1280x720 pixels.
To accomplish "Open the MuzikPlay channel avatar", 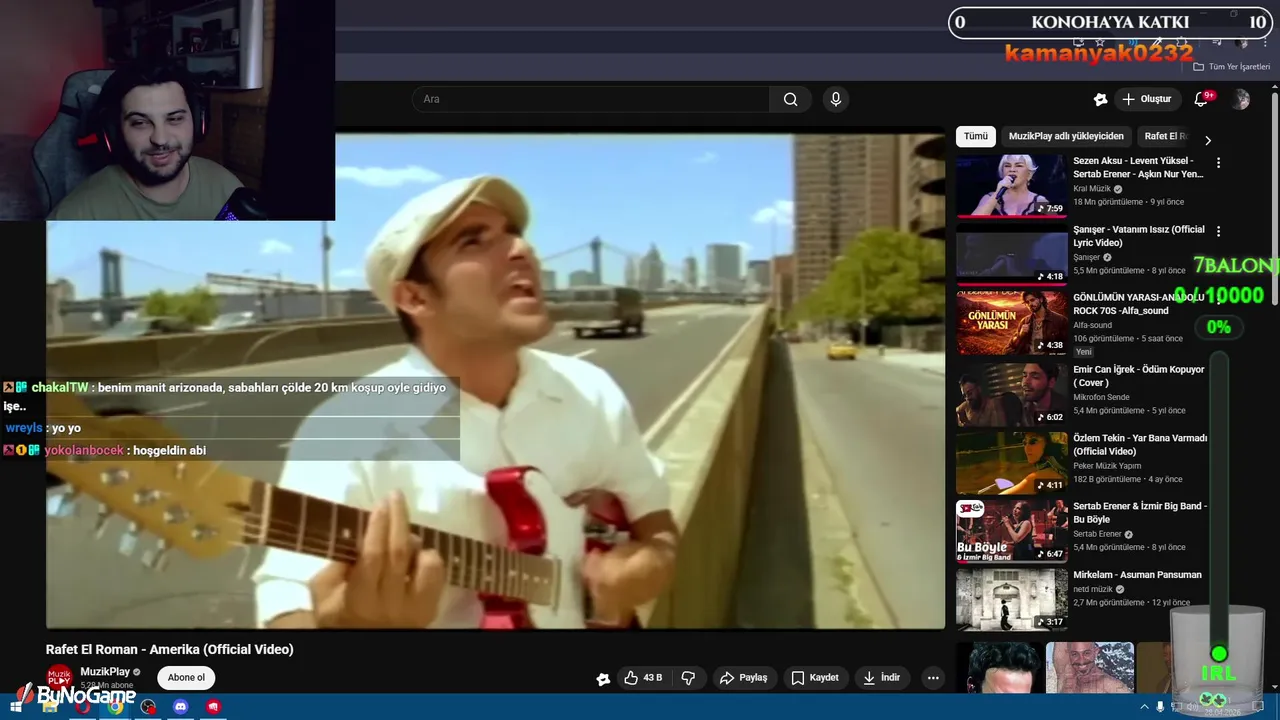I will pyautogui.click(x=60, y=676).
